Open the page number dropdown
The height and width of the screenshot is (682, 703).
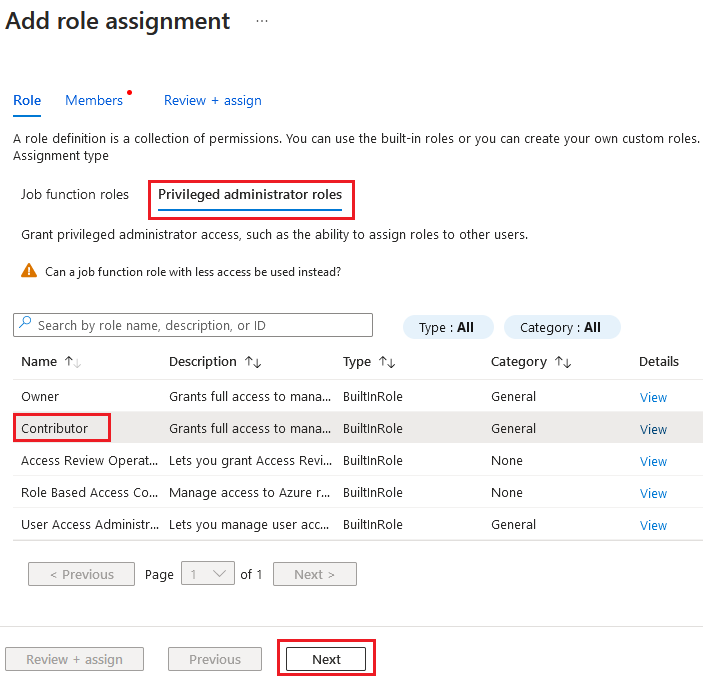pyautogui.click(x=208, y=574)
